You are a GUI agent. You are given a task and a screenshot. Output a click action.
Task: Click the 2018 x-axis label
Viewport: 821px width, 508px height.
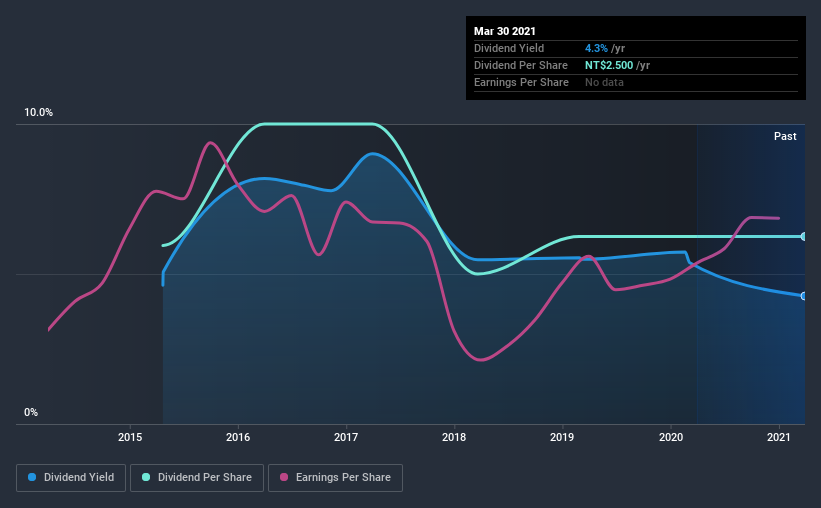point(454,437)
